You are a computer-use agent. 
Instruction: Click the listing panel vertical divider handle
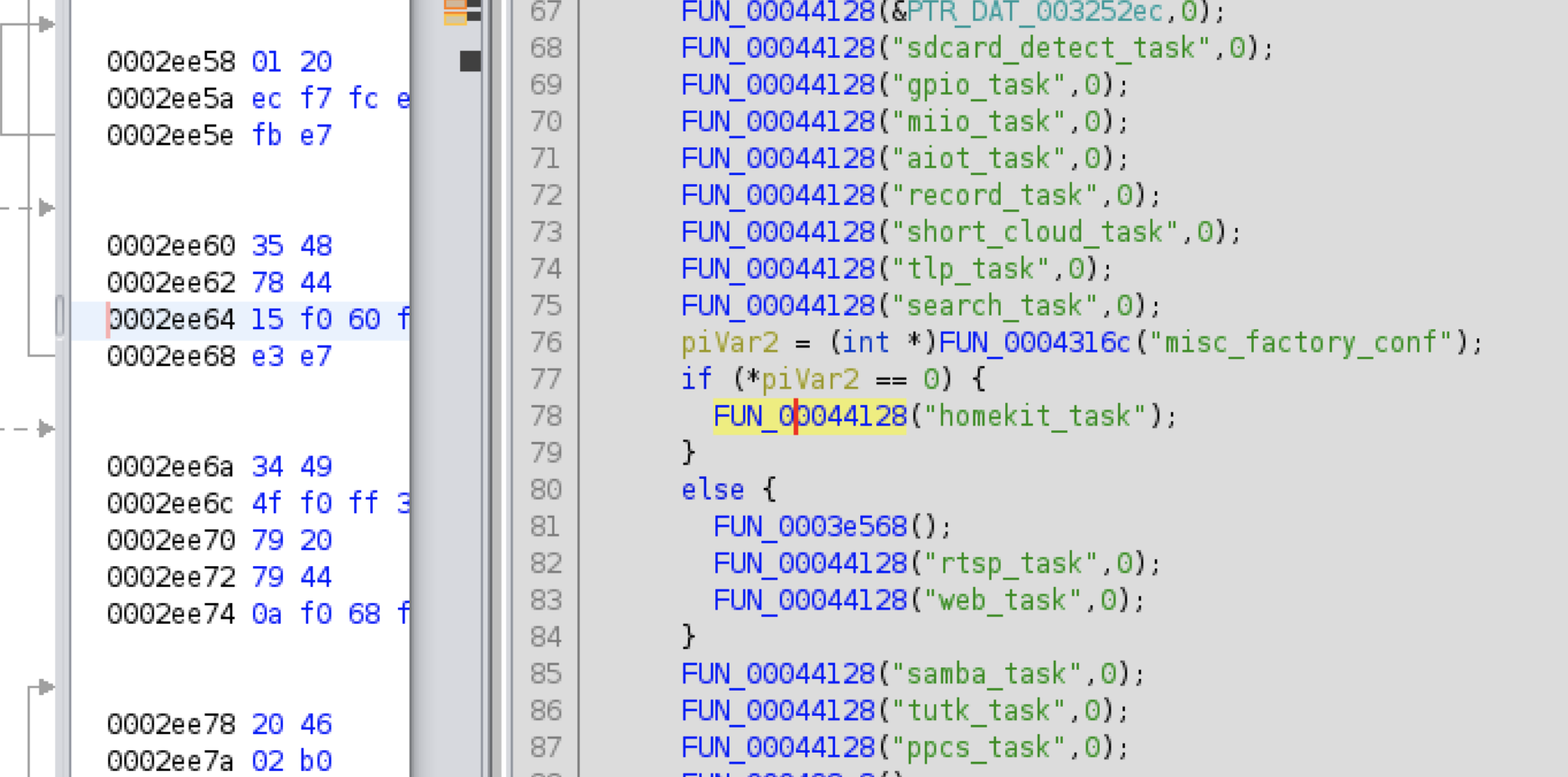click(59, 316)
